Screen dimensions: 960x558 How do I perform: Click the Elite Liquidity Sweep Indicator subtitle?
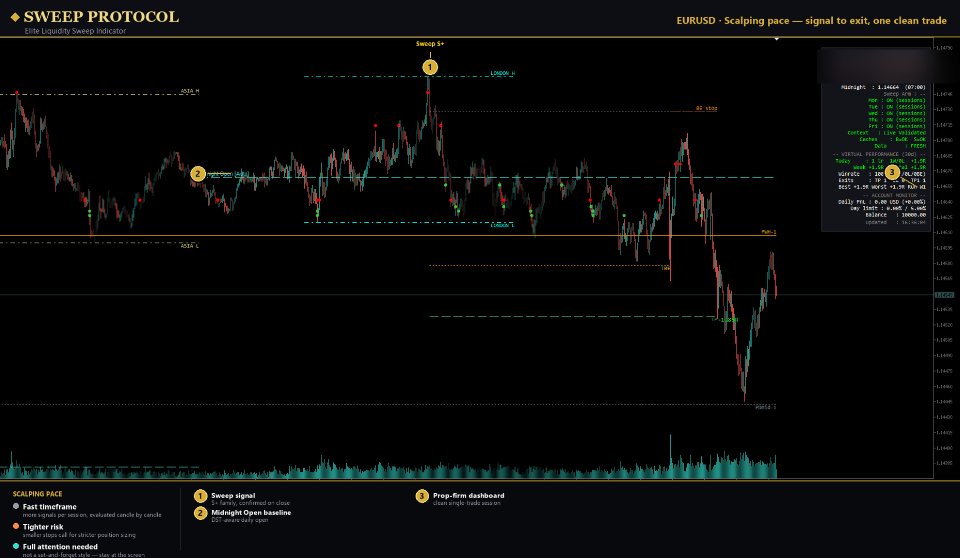tap(75, 31)
